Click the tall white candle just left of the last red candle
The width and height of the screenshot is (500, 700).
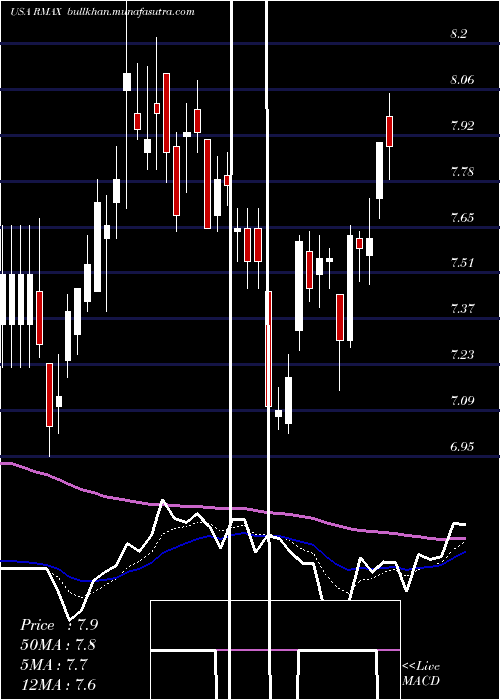pyautogui.click(x=379, y=171)
